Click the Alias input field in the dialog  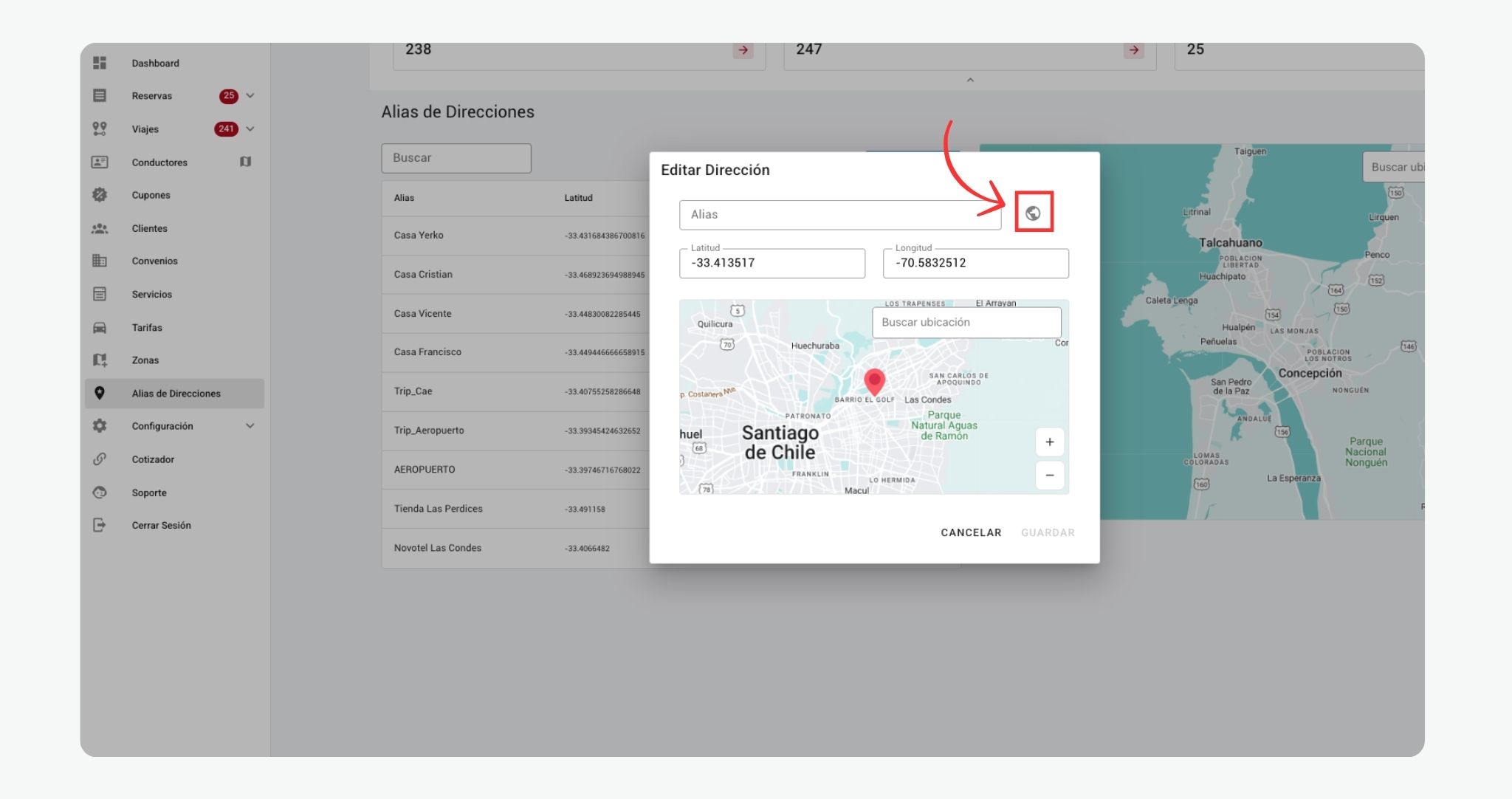pyautogui.click(x=840, y=215)
